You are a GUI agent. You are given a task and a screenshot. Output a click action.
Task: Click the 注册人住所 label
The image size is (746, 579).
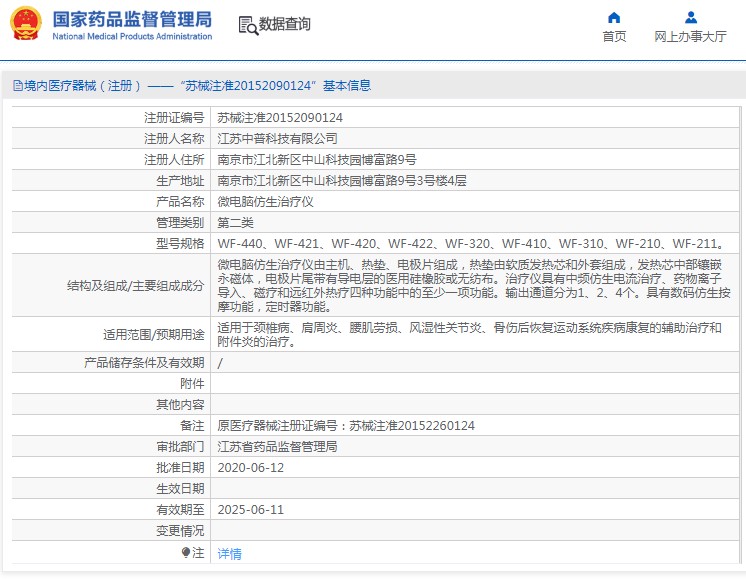point(174,159)
